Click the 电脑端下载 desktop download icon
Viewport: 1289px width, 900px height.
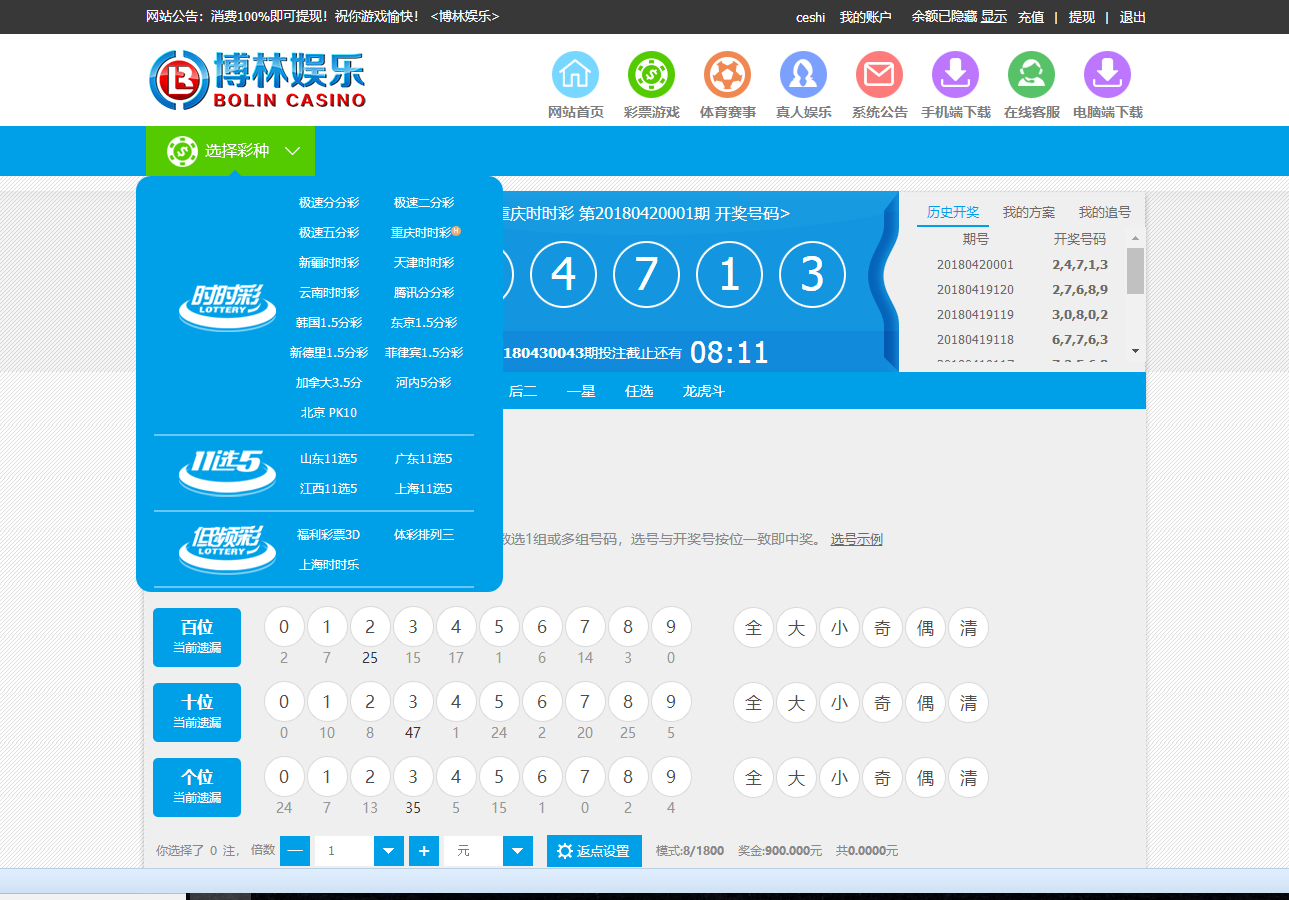1107,76
